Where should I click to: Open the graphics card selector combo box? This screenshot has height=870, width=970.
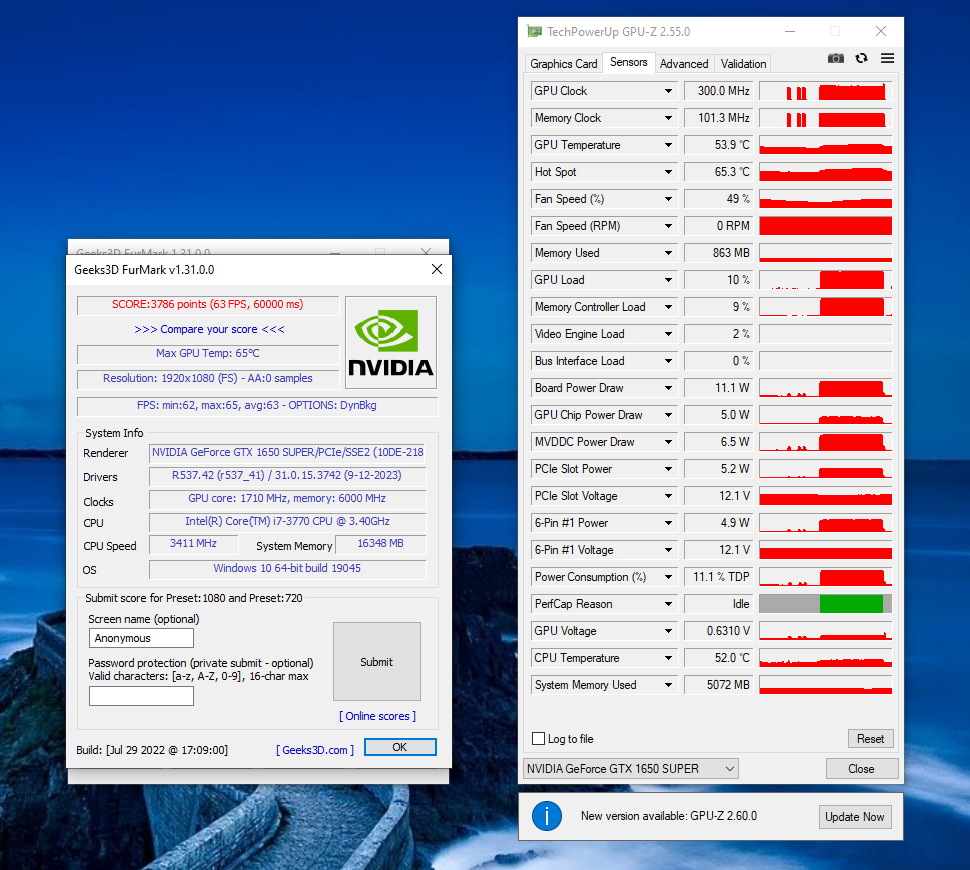coord(630,769)
